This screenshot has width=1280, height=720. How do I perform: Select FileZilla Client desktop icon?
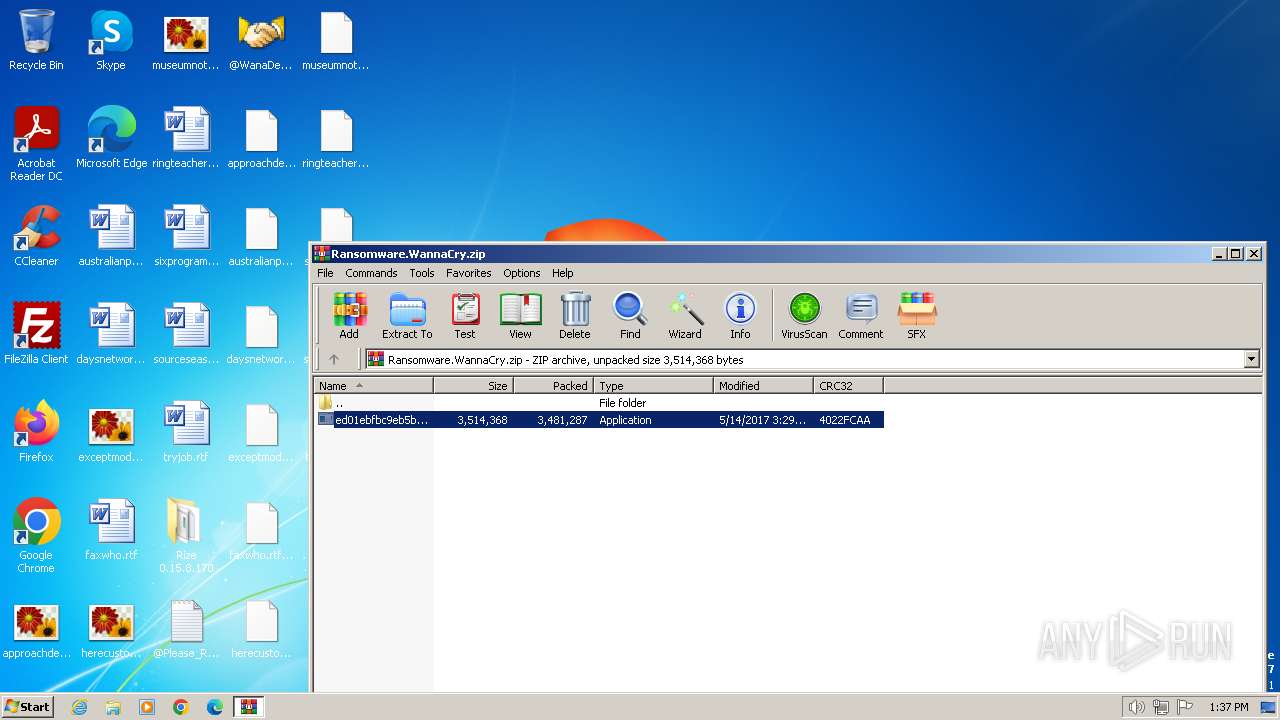(x=36, y=334)
